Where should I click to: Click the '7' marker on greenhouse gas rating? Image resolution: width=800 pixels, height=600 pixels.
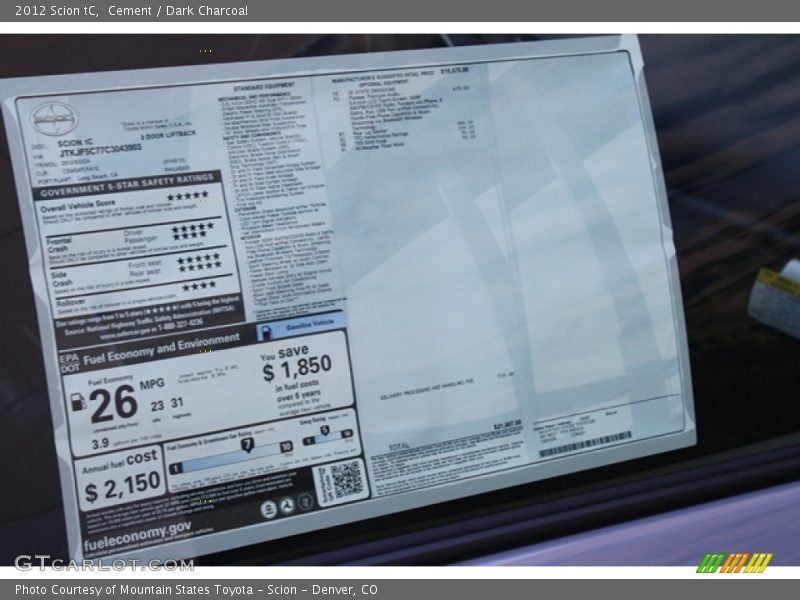[x=247, y=445]
